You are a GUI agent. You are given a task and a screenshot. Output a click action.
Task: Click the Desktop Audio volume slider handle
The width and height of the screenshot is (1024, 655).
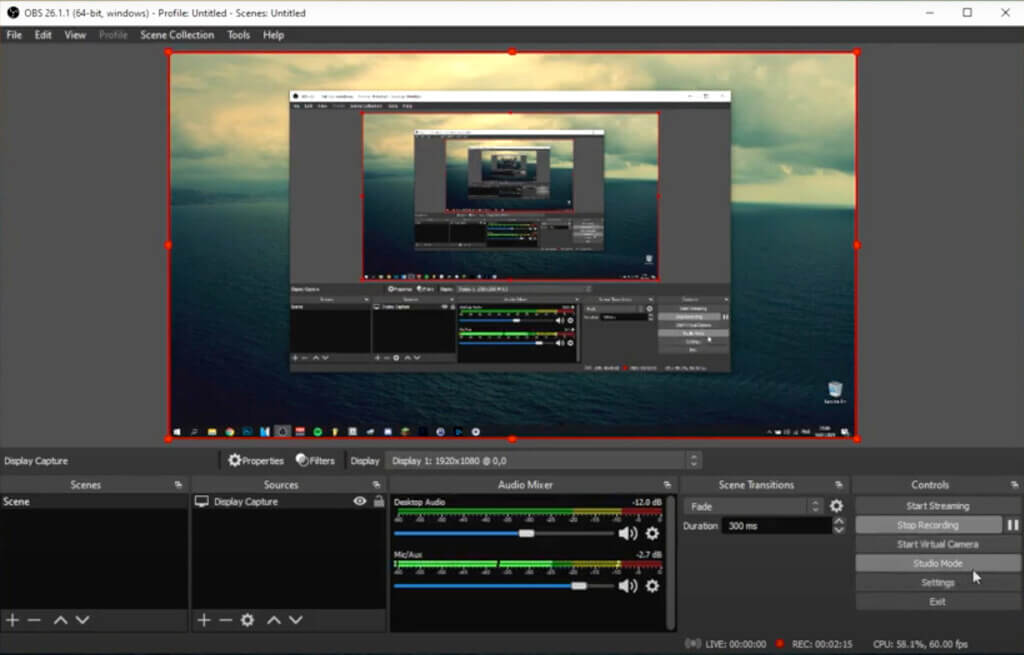point(526,534)
